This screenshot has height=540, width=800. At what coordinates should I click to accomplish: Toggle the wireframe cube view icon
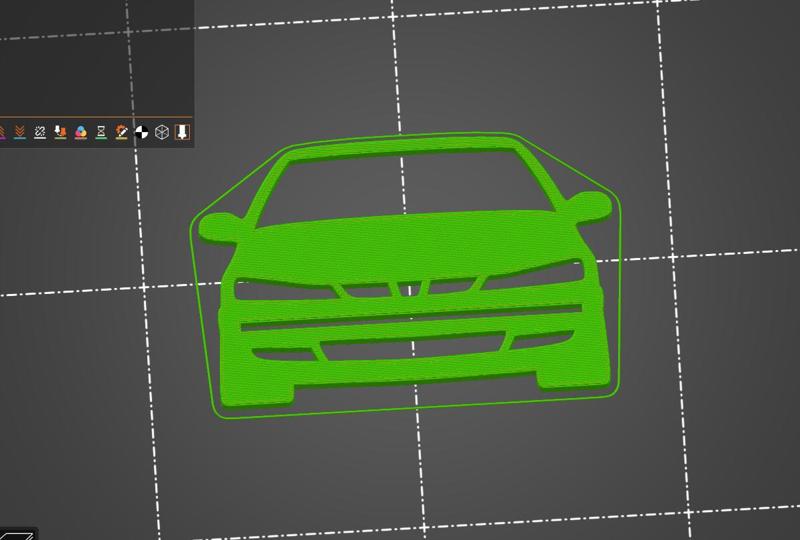(x=162, y=132)
